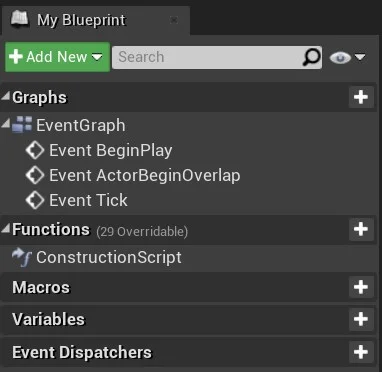Click the Event BeginPlay diamond icon
382x372 pixels.
35,150
